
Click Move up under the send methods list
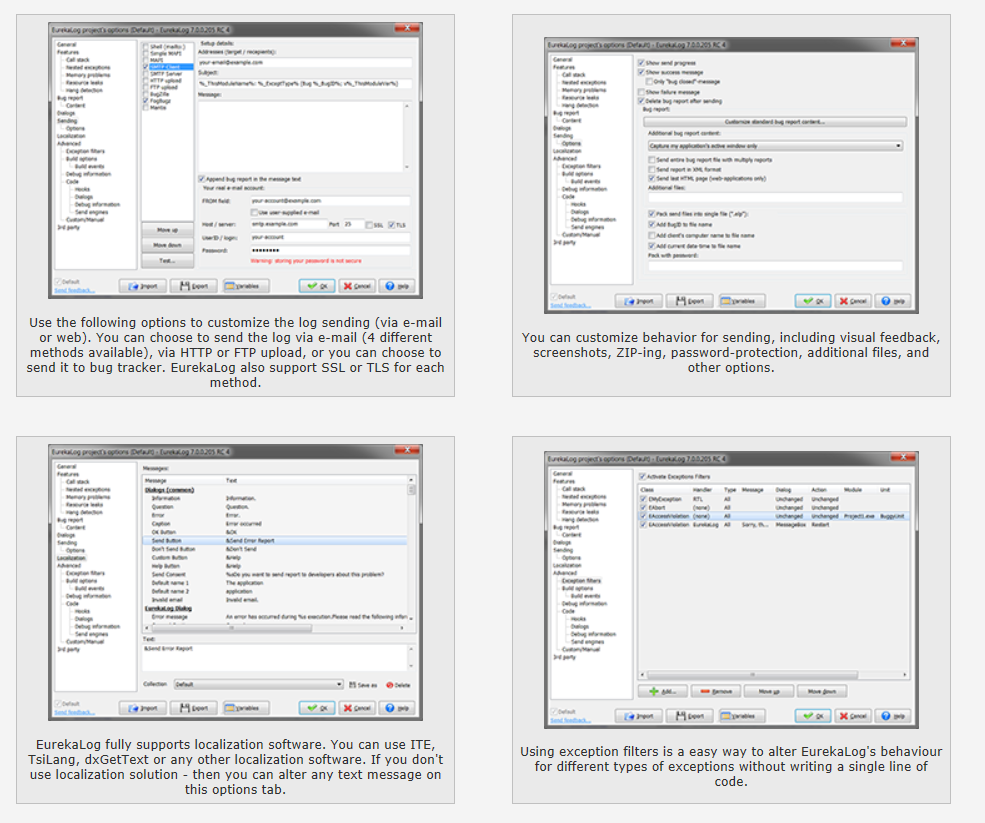click(167, 230)
